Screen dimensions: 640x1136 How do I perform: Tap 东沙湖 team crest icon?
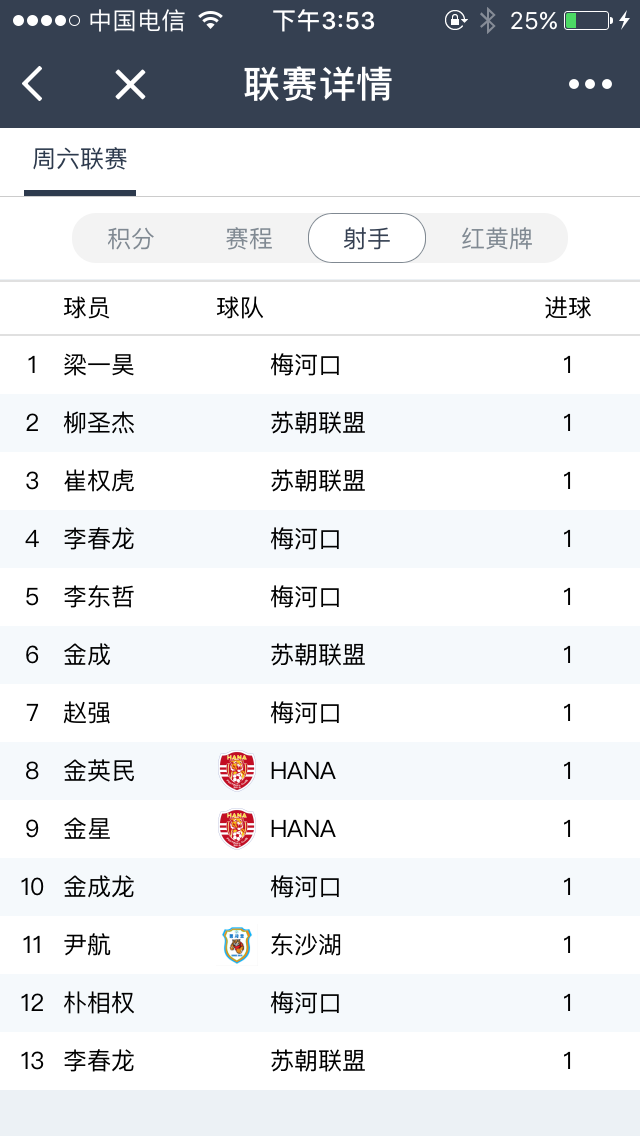point(237,945)
